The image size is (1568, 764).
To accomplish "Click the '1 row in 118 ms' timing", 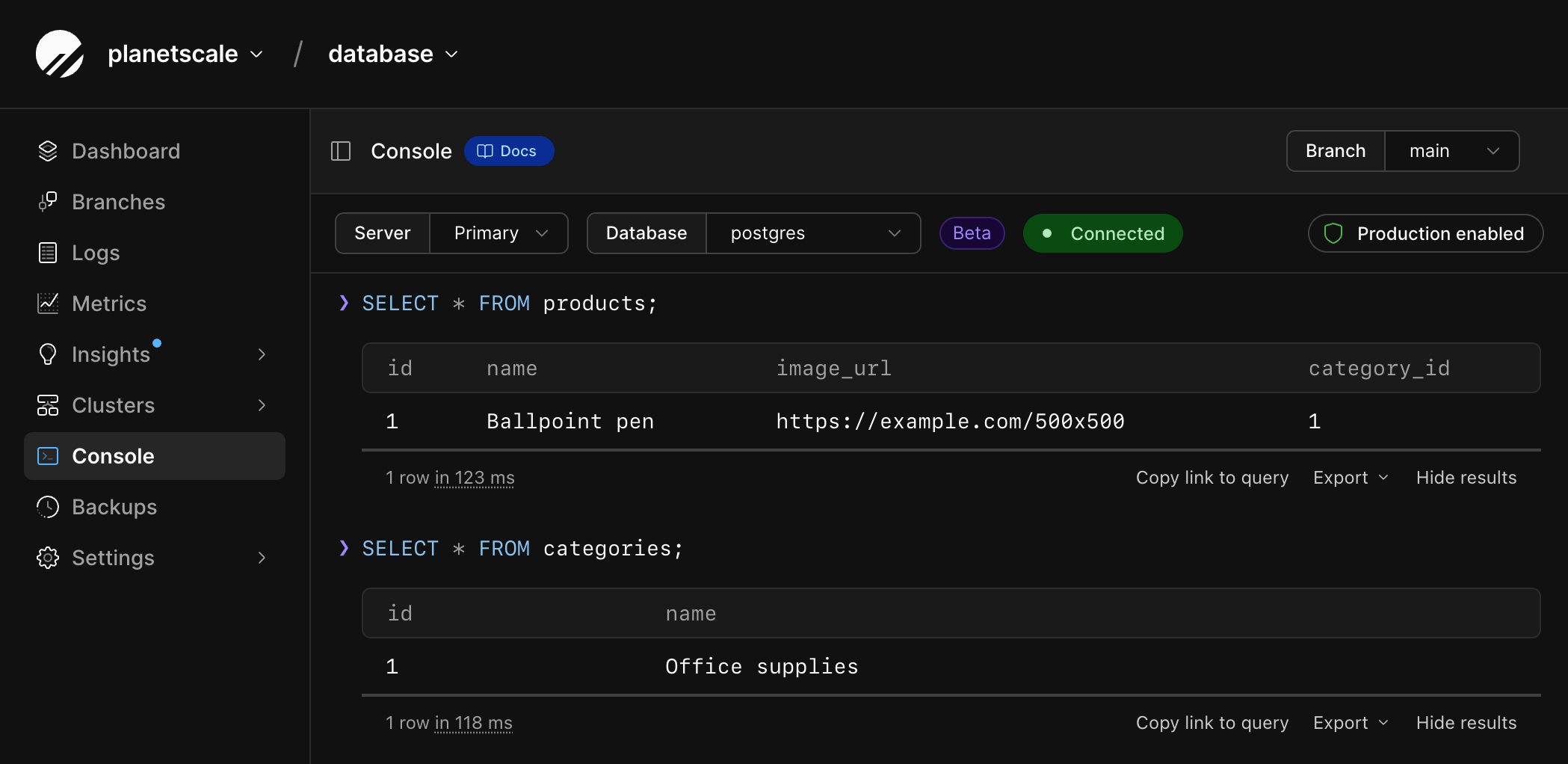I will click(x=449, y=723).
